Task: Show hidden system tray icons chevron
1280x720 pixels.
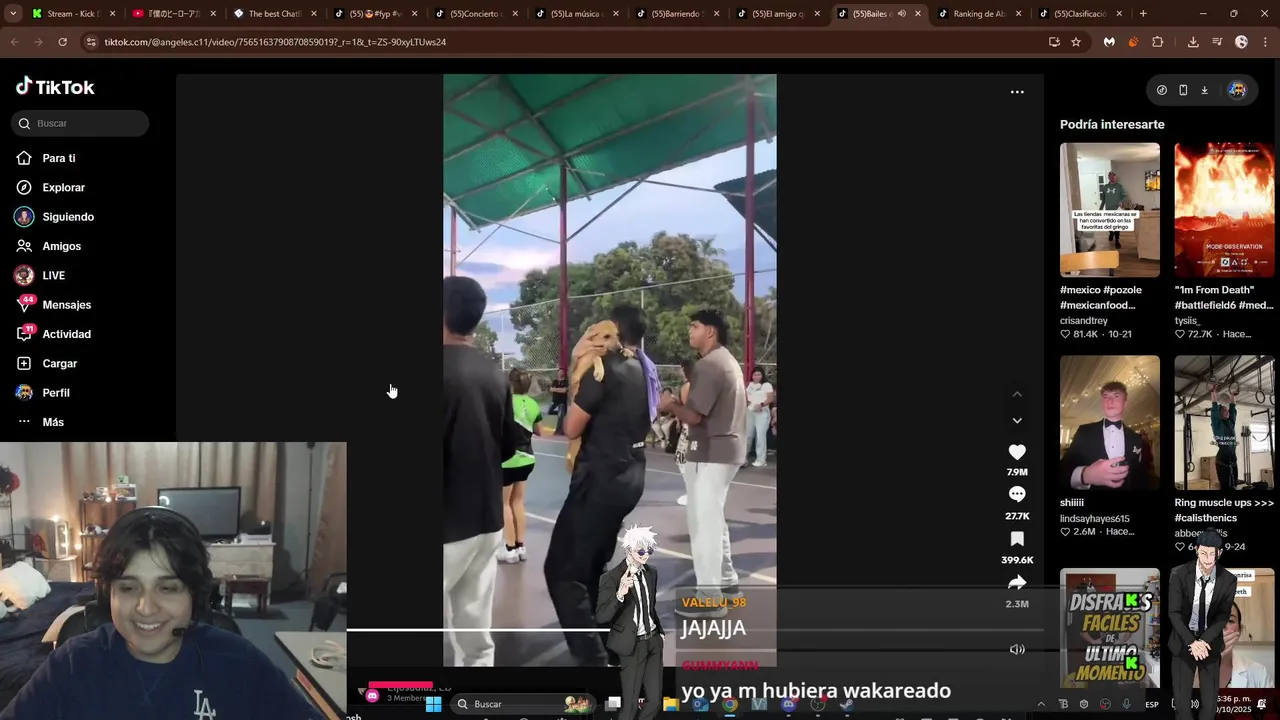Action: pos(1041,704)
